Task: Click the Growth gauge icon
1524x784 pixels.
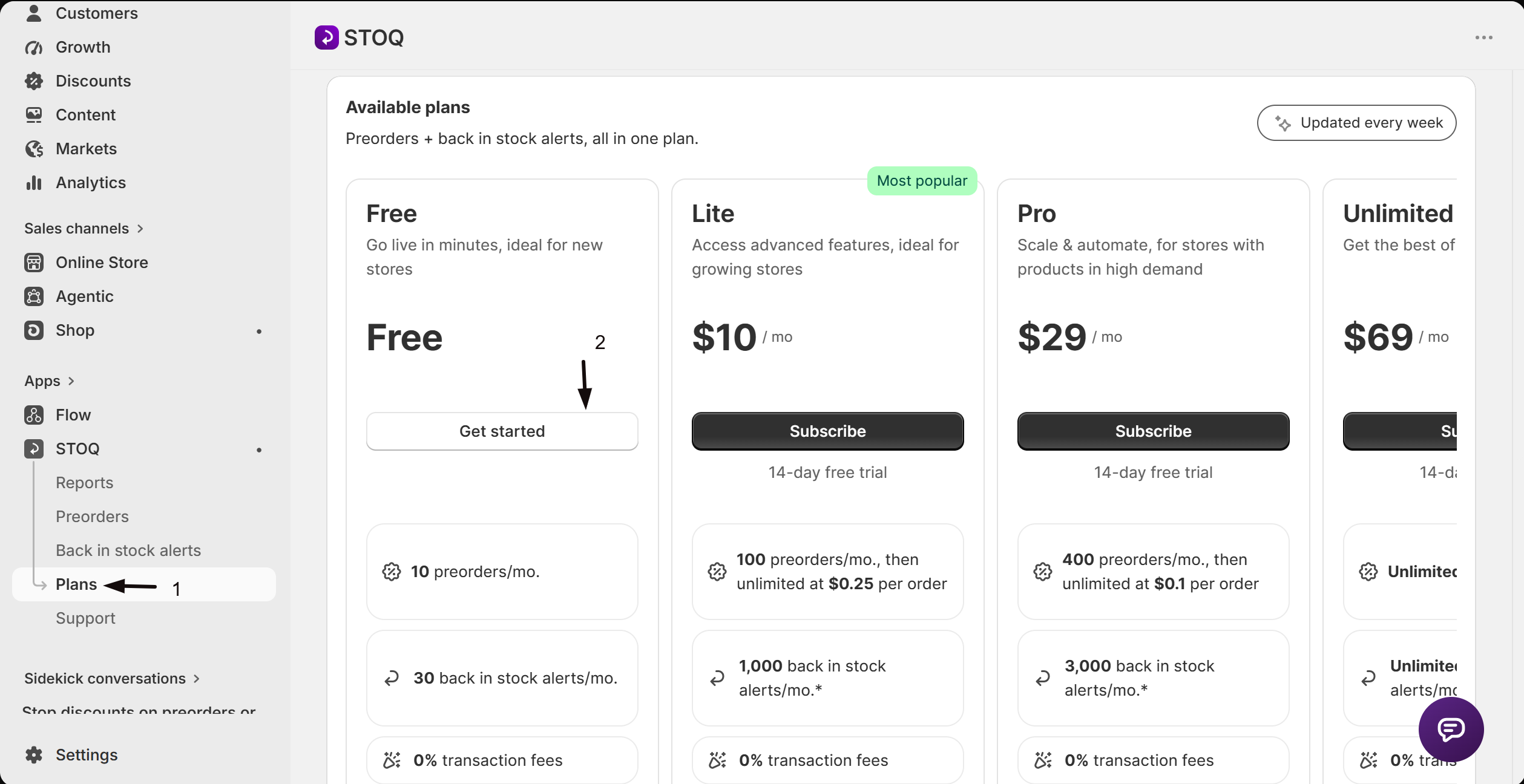Action: click(x=34, y=47)
